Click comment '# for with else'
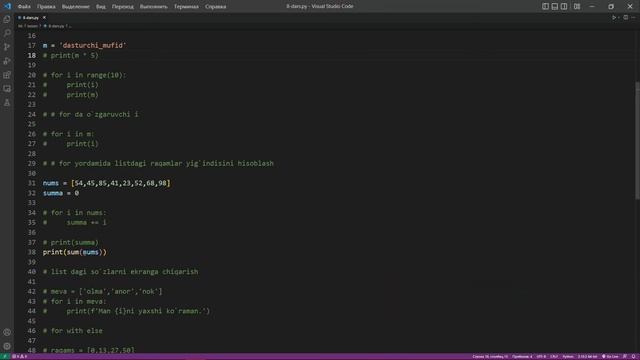640x360 pixels. (x=73, y=331)
